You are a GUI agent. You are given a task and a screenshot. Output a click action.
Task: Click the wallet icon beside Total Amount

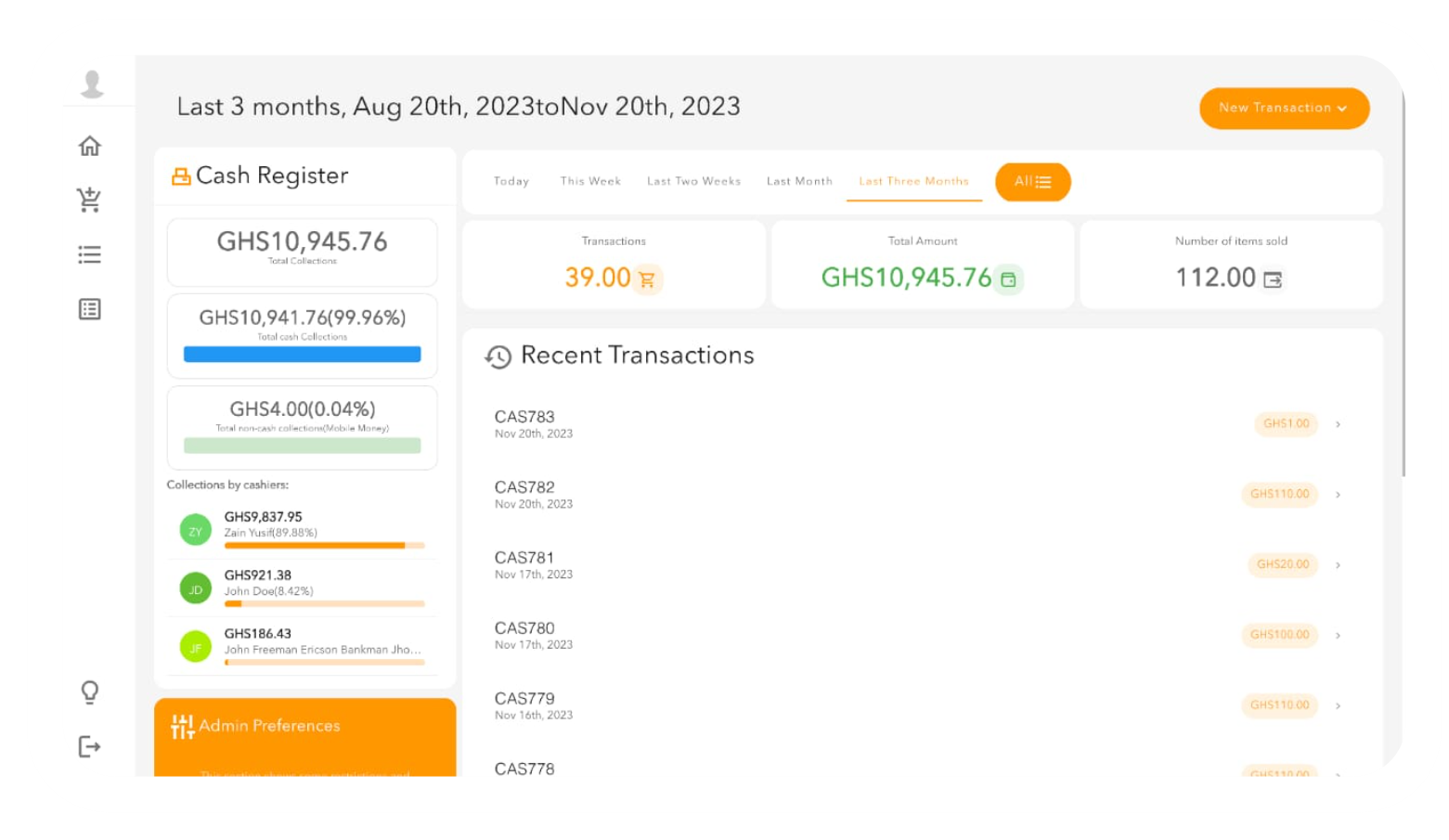(x=1008, y=279)
